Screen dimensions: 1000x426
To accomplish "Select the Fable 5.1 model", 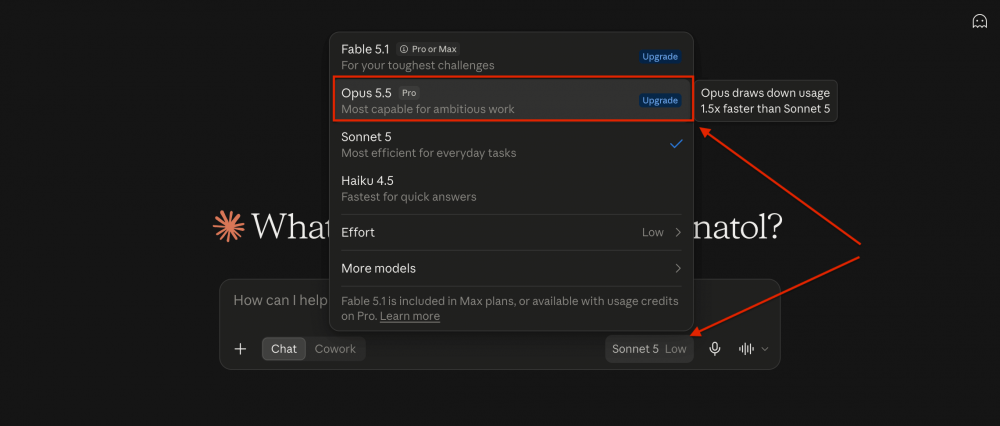I will click(511, 57).
